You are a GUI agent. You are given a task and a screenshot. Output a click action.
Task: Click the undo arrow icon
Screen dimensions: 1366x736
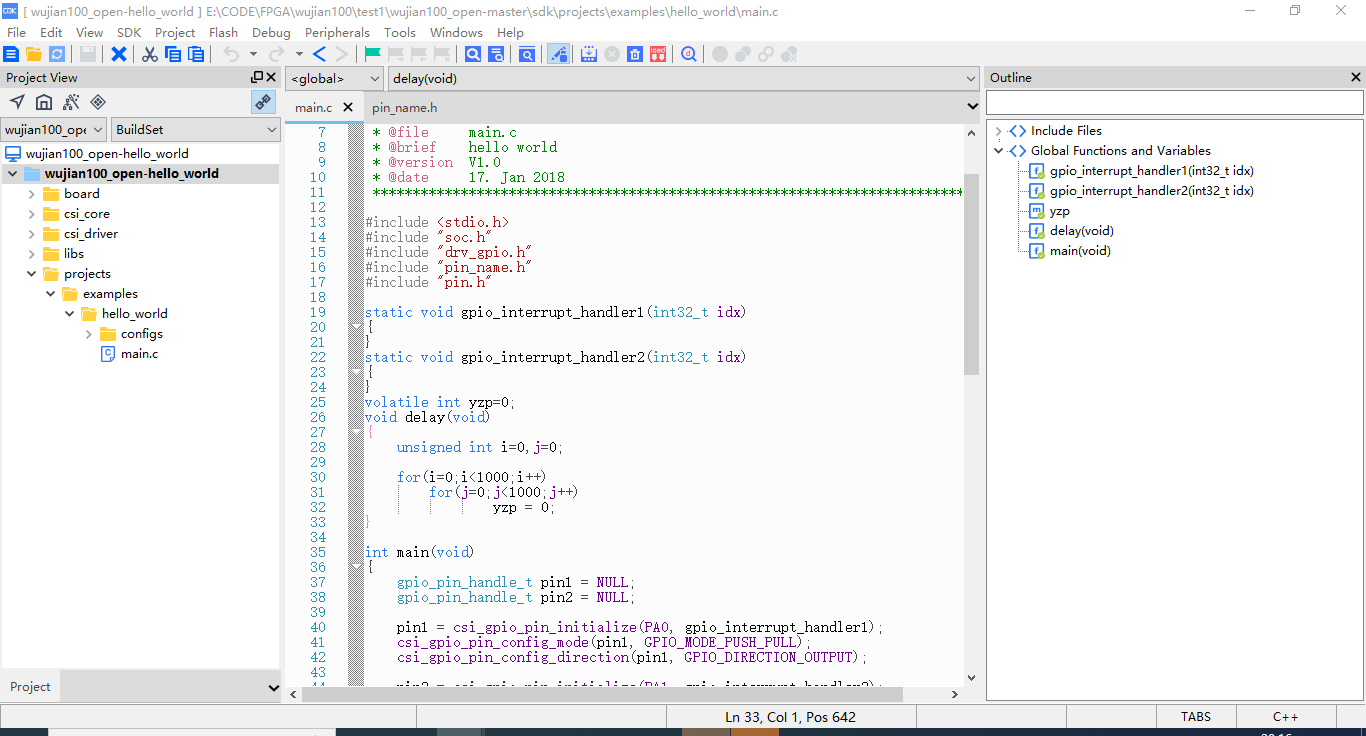231,54
